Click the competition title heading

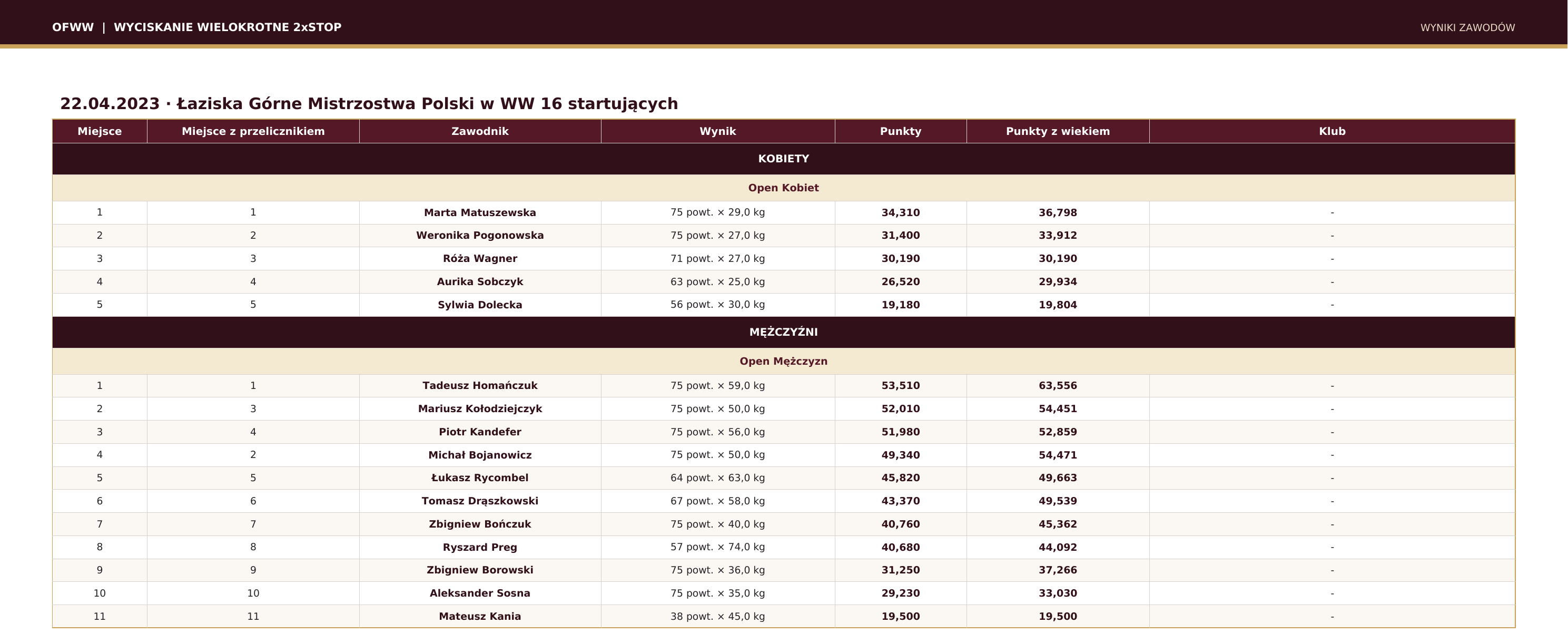click(x=369, y=104)
